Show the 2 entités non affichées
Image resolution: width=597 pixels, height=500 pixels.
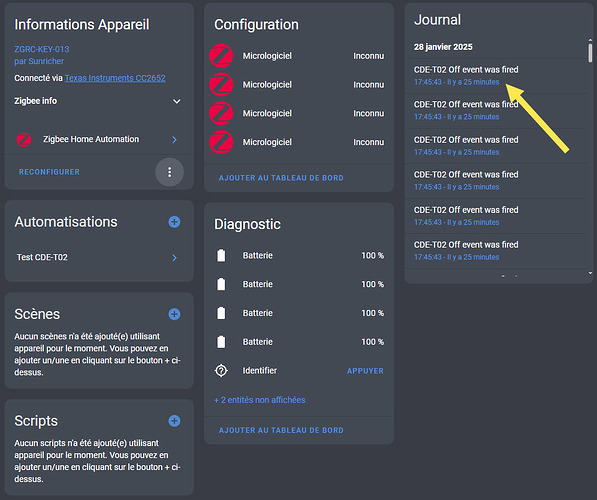260,400
